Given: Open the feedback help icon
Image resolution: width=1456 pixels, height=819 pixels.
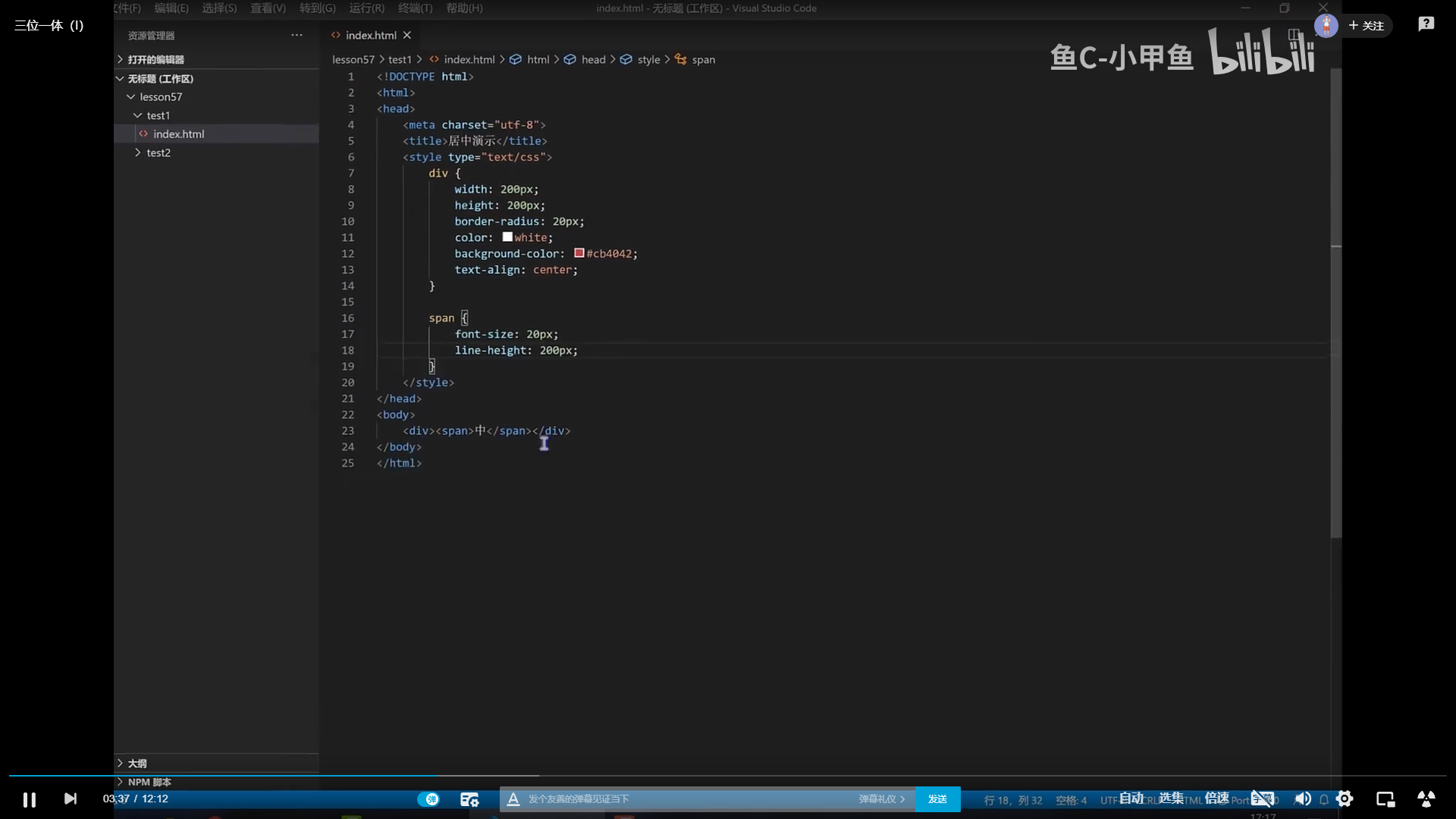Looking at the screenshot, I should coord(1426,24).
